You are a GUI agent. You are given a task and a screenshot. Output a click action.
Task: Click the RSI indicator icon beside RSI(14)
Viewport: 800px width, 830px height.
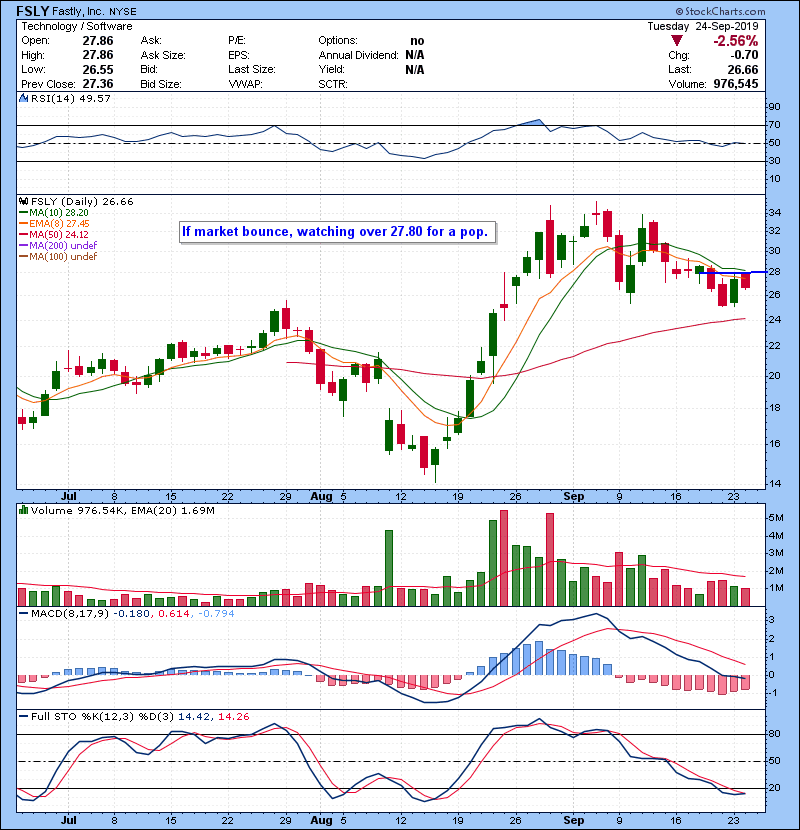(x=24, y=98)
